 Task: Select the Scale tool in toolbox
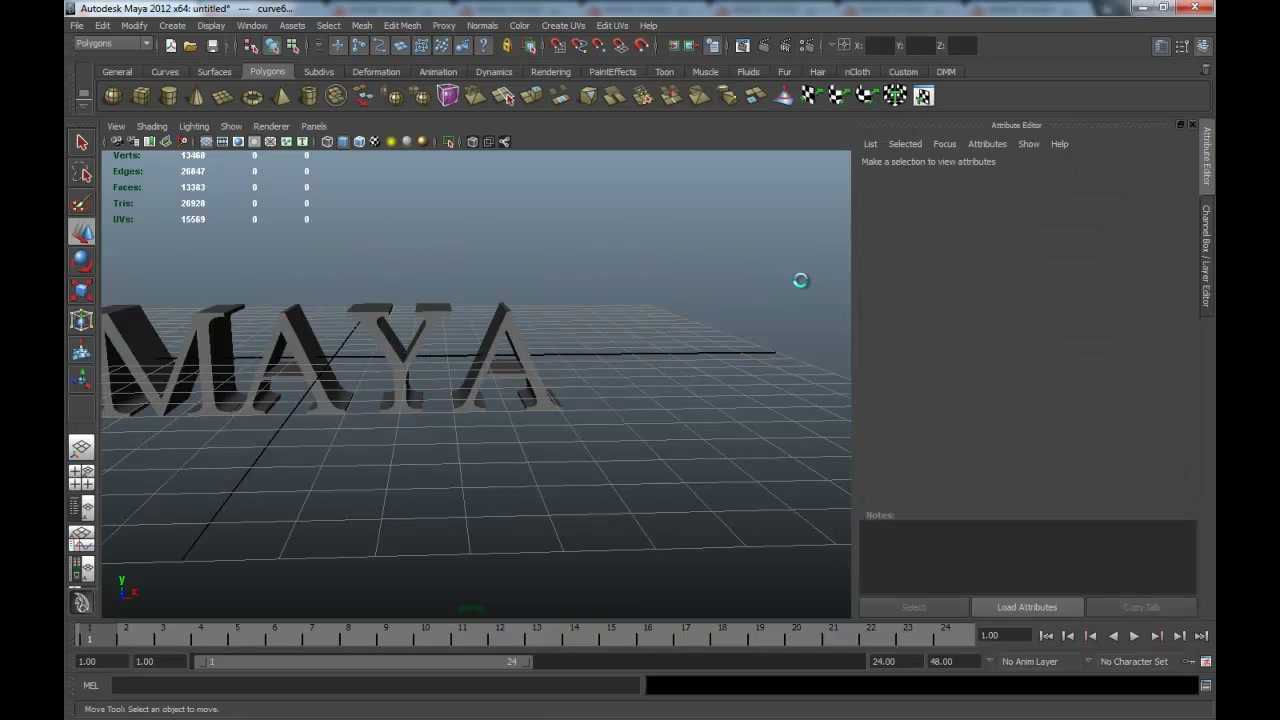point(82,291)
